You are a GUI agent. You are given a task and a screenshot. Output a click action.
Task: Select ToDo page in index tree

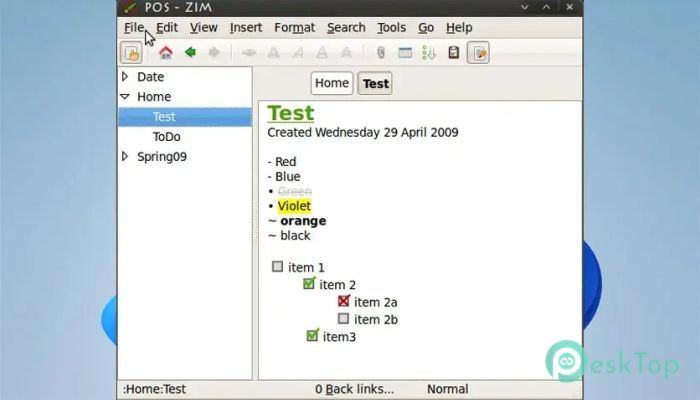167,137
